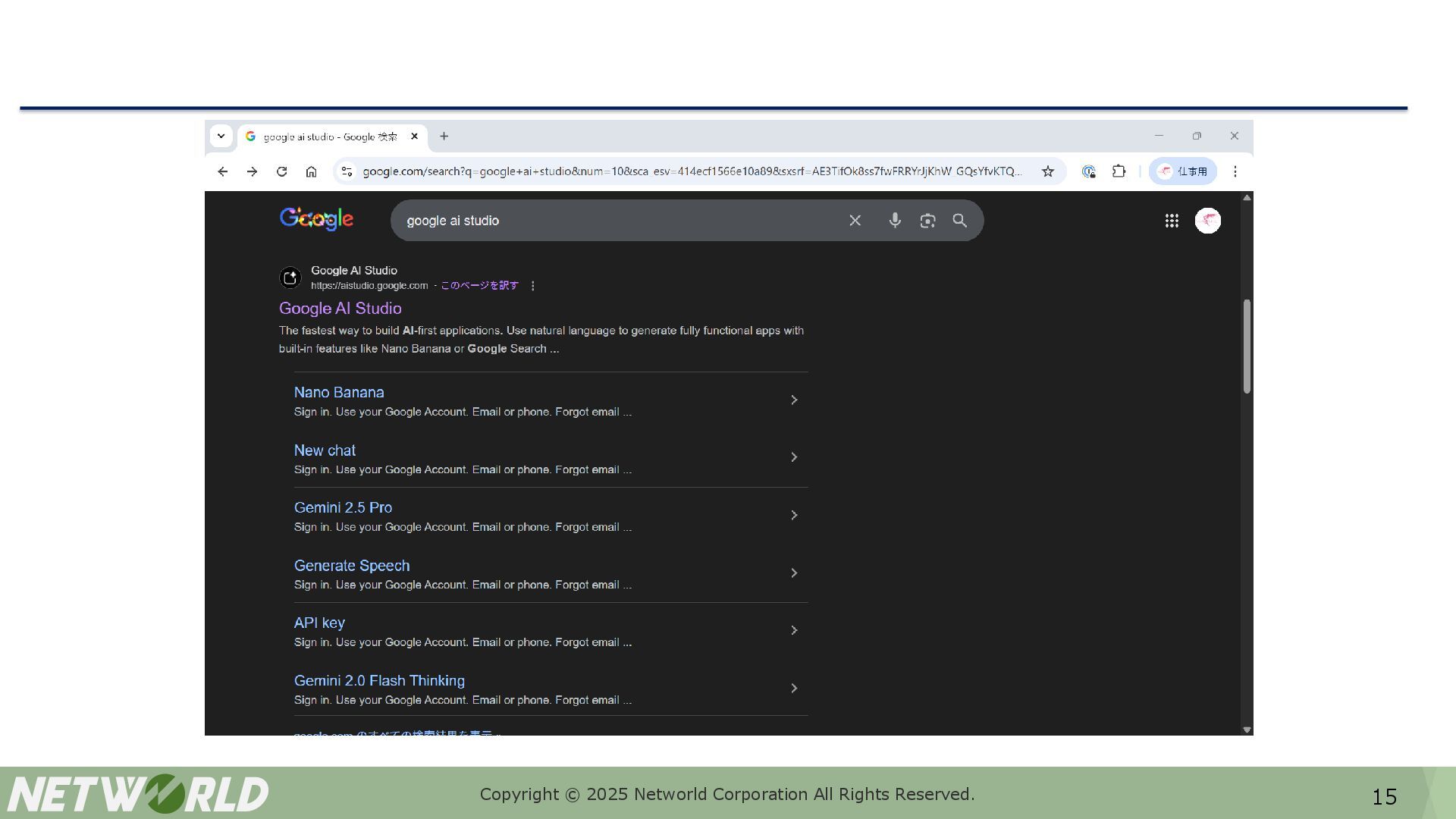Reload the page with refresh icon
The width and height of the screenshot is (1456, 819).
click(x=281, y=171)
